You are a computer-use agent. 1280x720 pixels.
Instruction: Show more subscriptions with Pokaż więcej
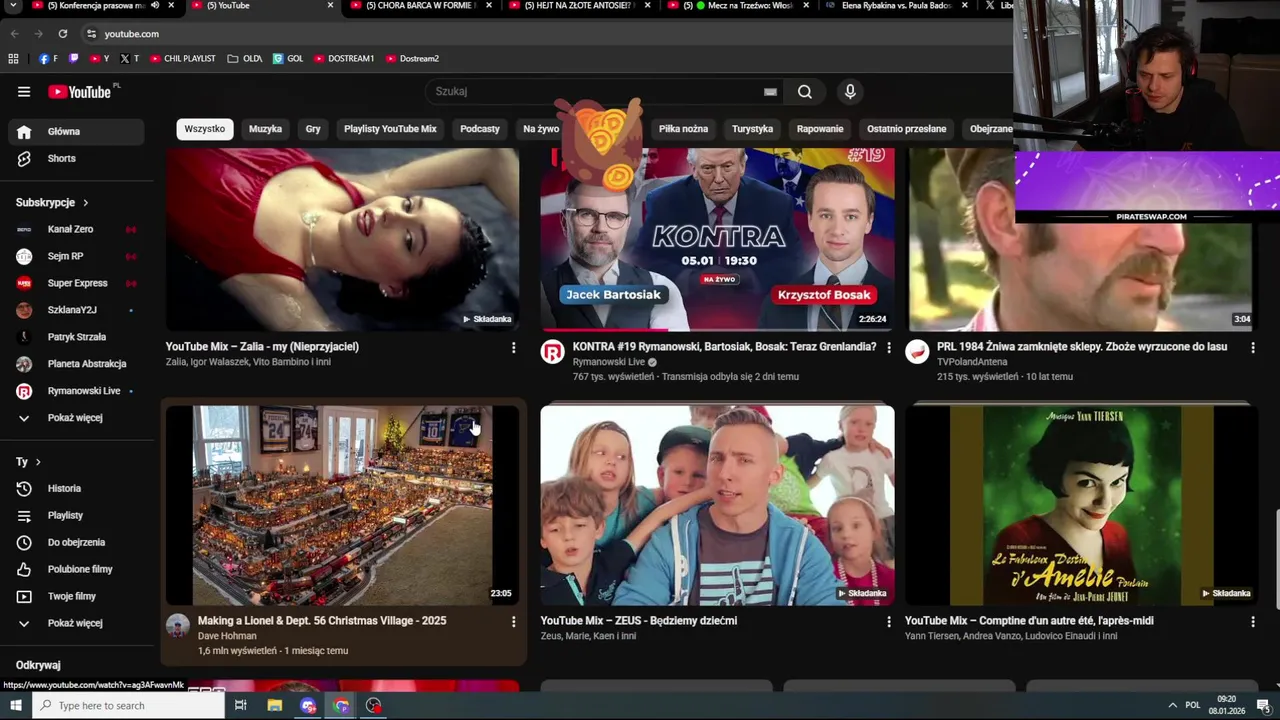click(76, 417)
